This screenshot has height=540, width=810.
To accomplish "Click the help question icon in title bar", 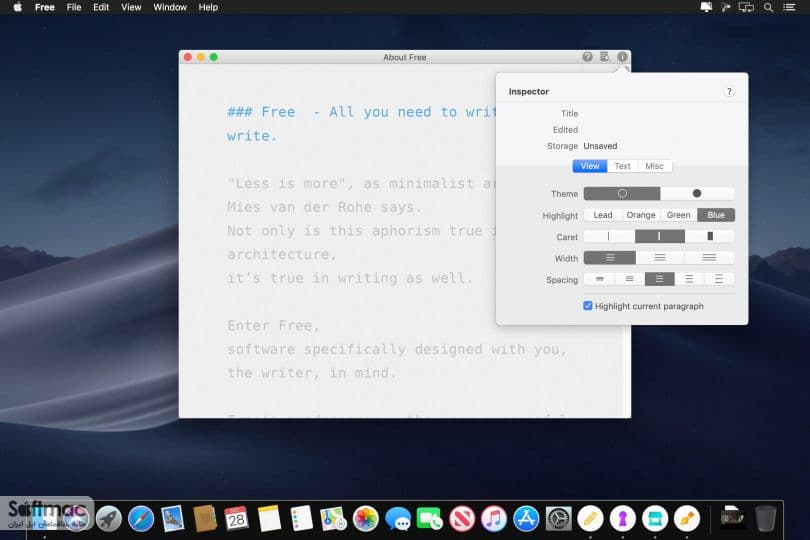I will [587, 57].
